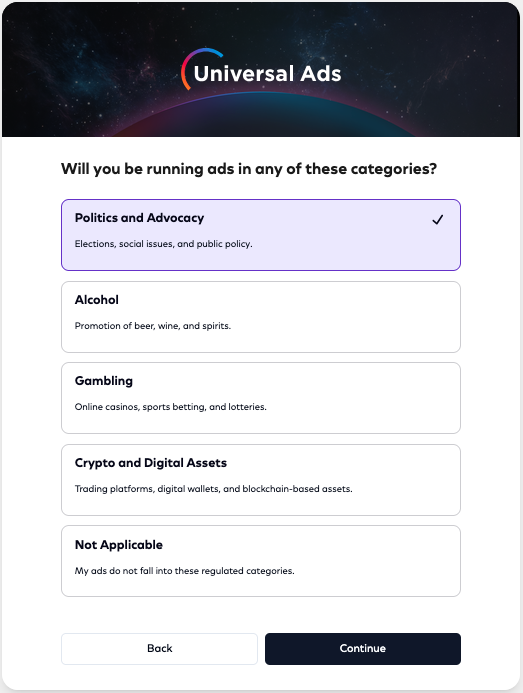The image size is (523, 693).
Task: Click 'My ads do not fall' description text
Action: [184, 571]
